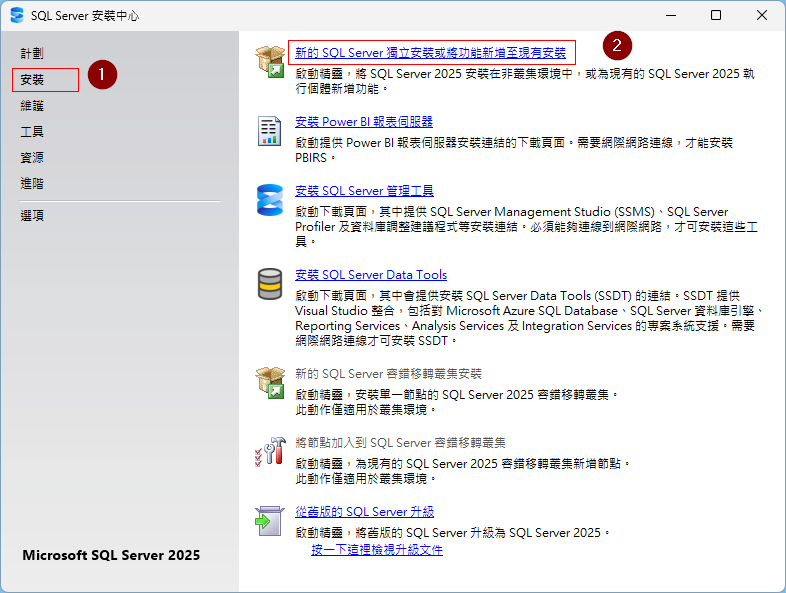Switch to the 維護 section

click(x=32, y=105)
